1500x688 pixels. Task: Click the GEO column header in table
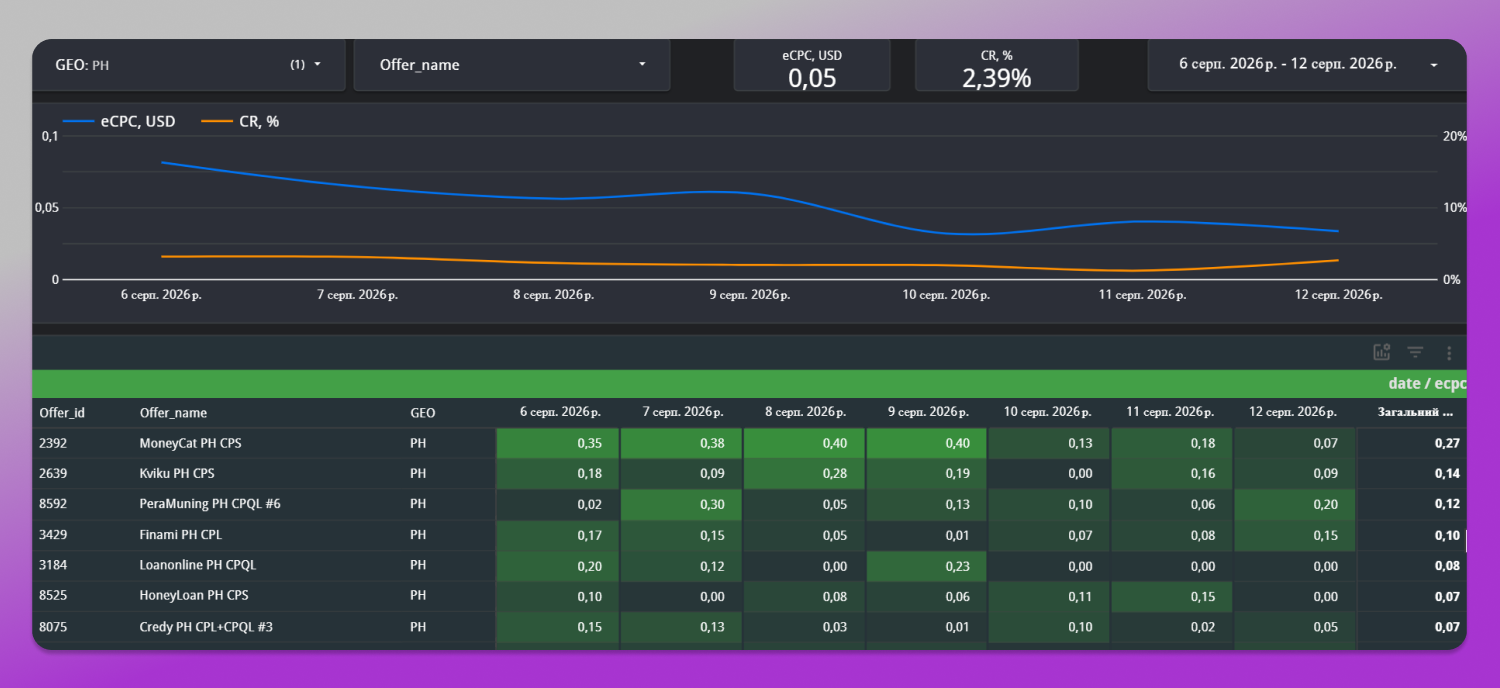point(423,413)
